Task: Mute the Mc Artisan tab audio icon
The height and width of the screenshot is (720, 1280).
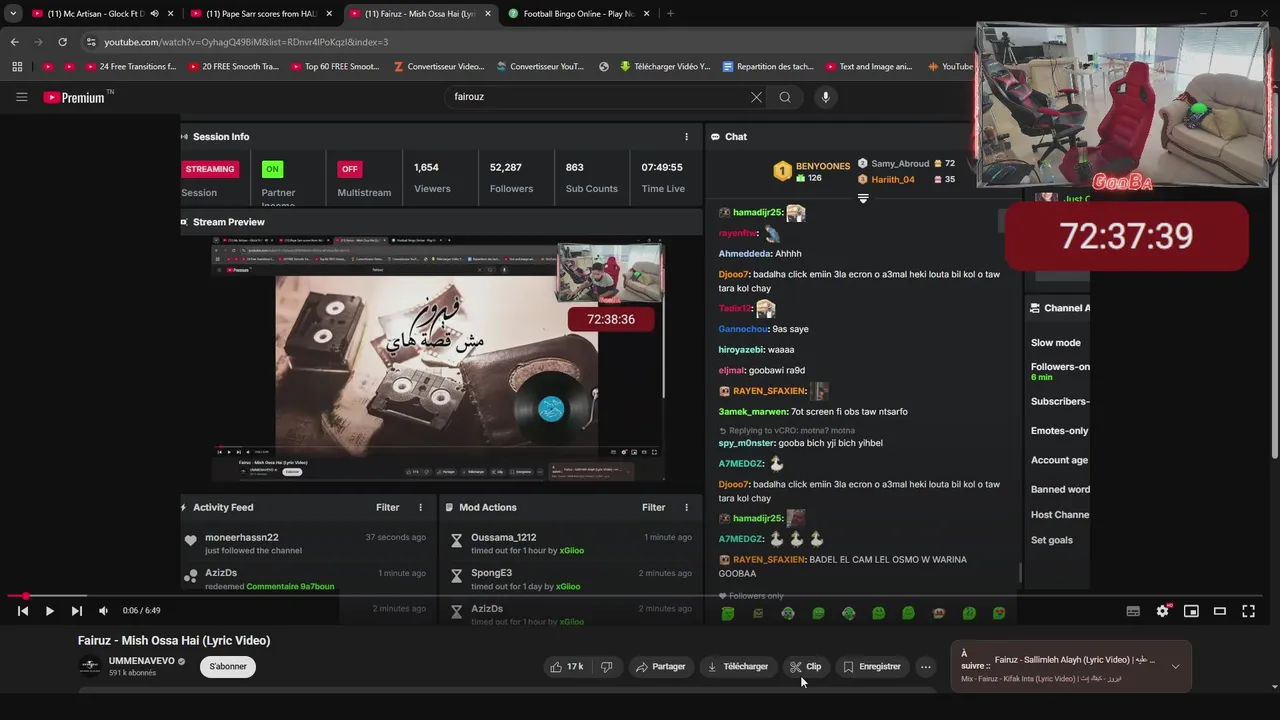Action: (154, 14)
